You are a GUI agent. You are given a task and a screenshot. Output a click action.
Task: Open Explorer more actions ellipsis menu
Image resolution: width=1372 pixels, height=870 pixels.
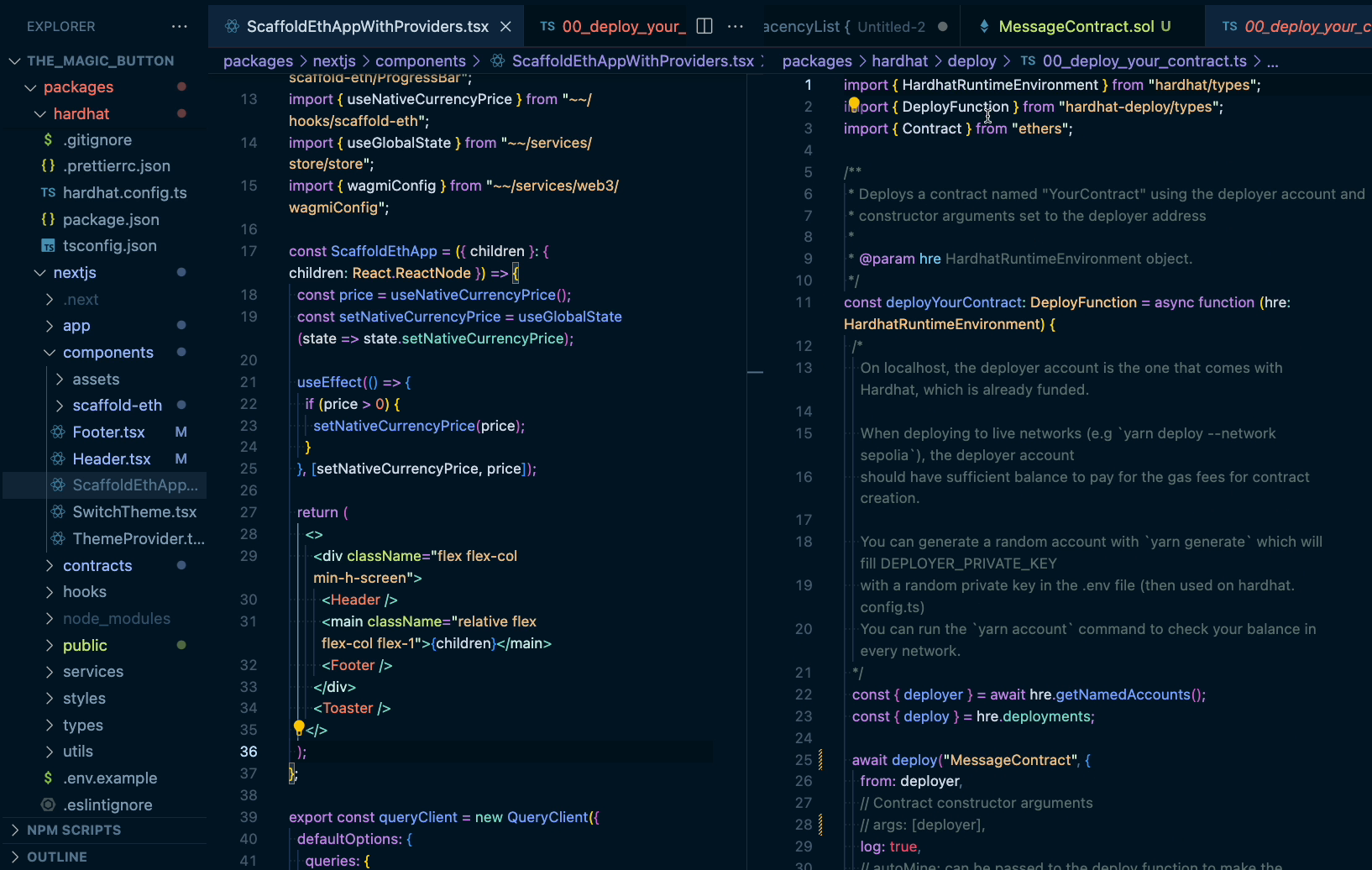(180, 27)
